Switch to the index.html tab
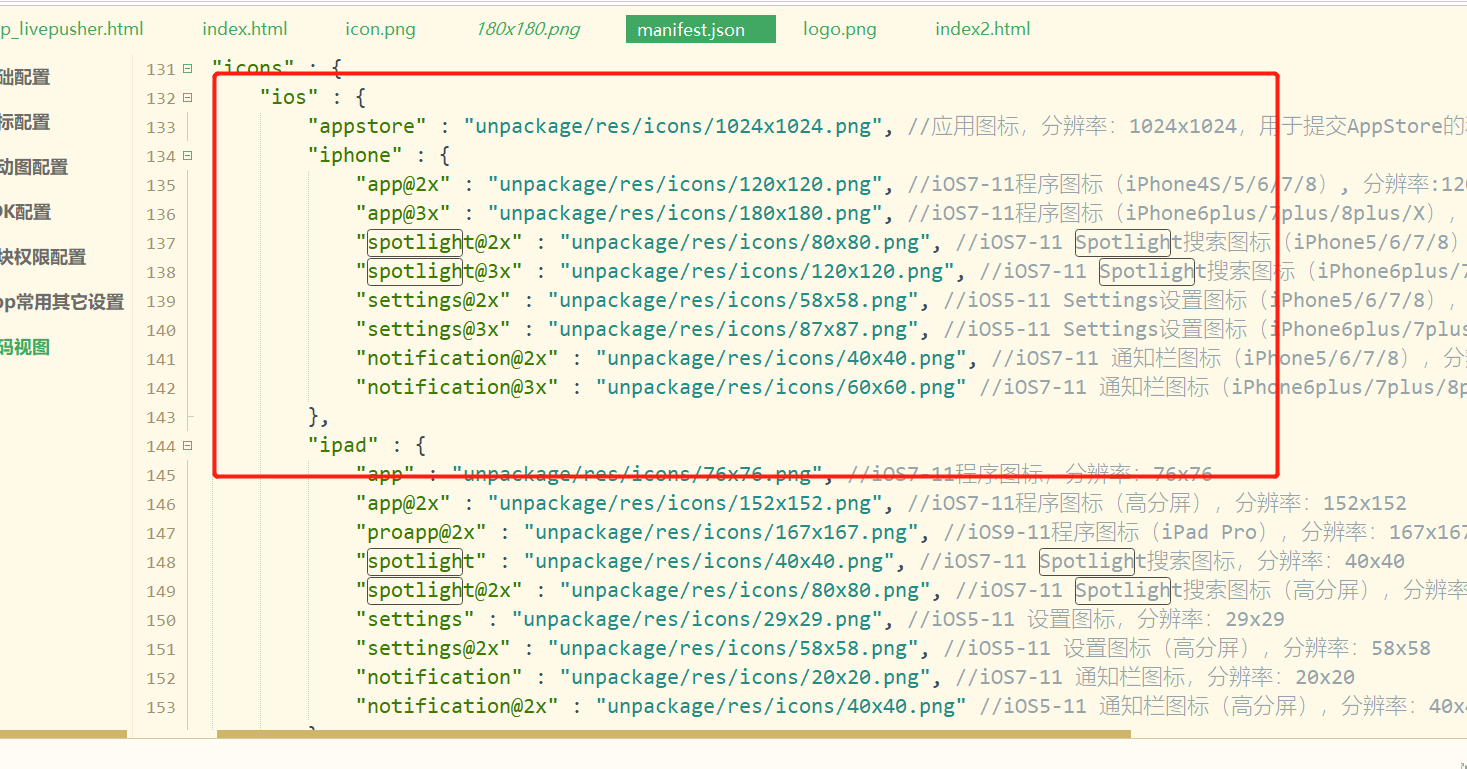Viewport: 1467px width, 769px height. click(244, 29)
